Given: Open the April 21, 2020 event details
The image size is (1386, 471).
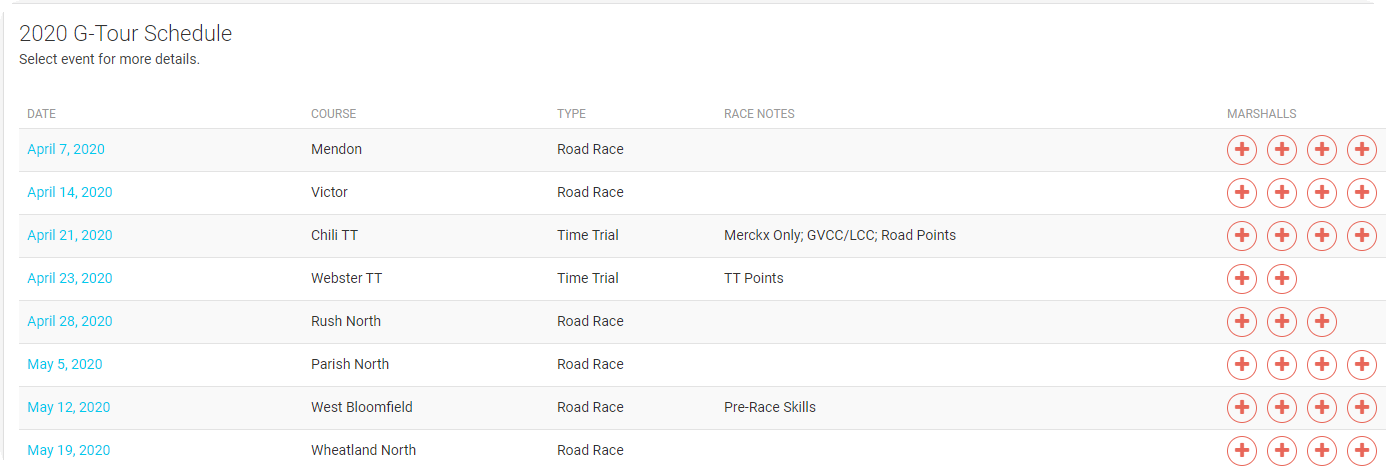Looking at the screenshot, I should pos(70,235).
